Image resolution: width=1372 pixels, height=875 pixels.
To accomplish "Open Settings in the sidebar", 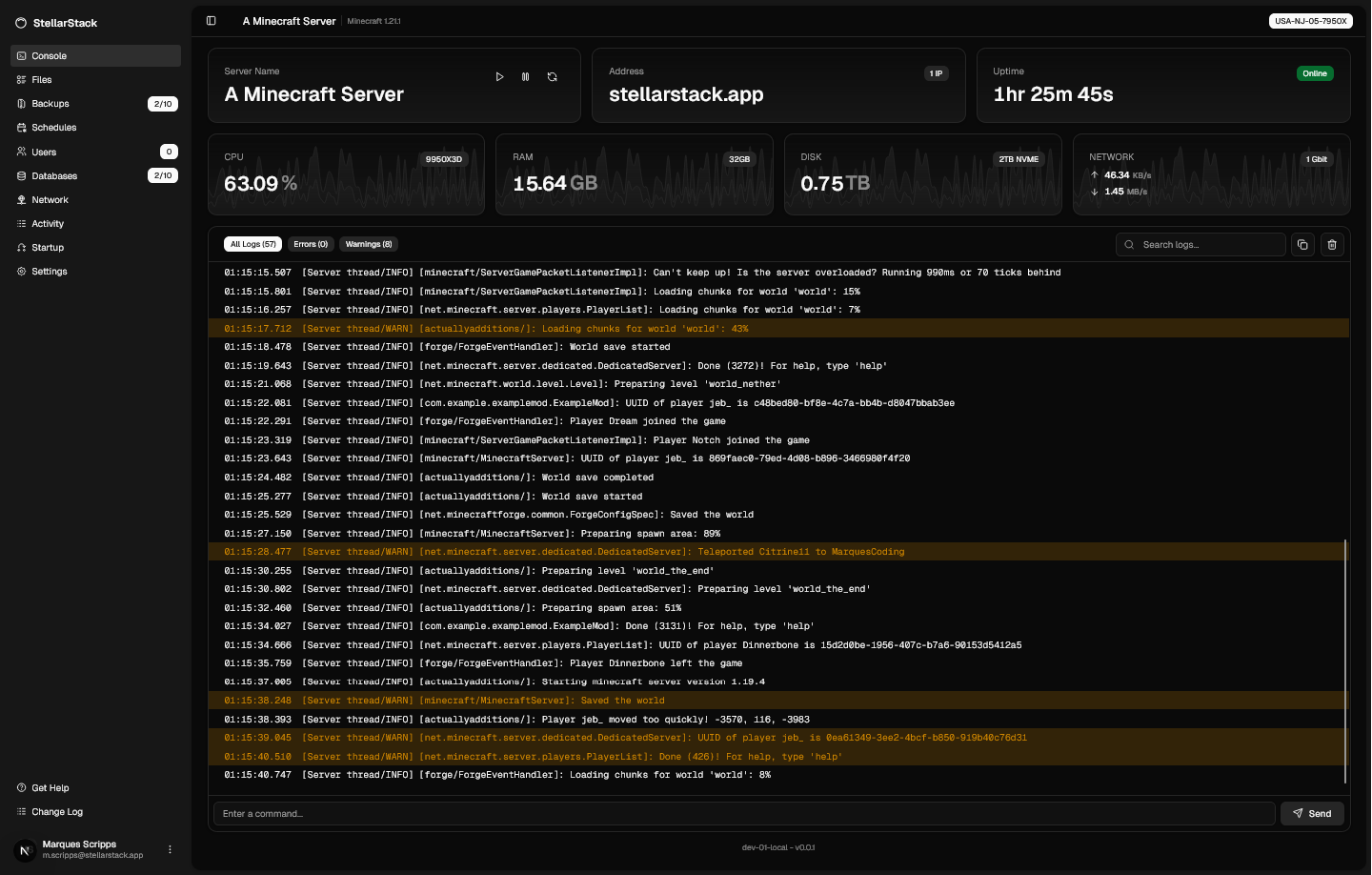I will pos(95,272).
